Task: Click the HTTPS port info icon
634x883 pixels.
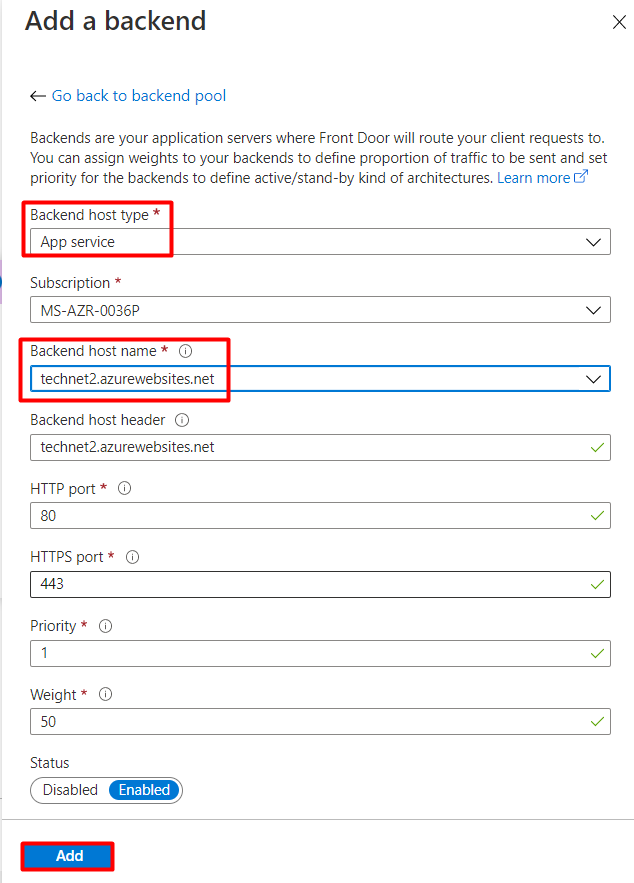Action: click(133, 557)
